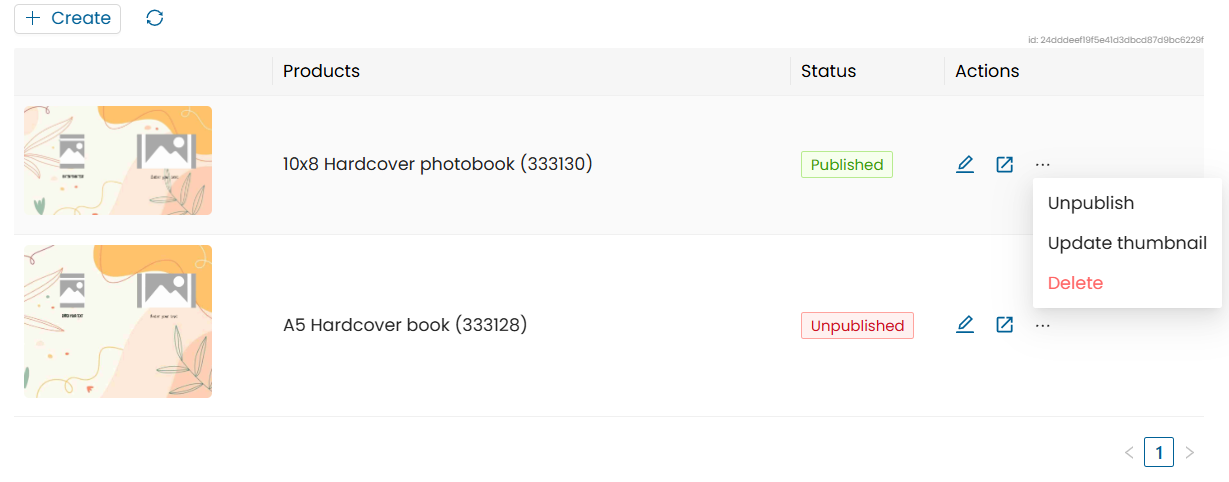The image size is (1229, 482).
Task: Click the A5 Hardcover book (333128) name
Action: tap(405, 325)
